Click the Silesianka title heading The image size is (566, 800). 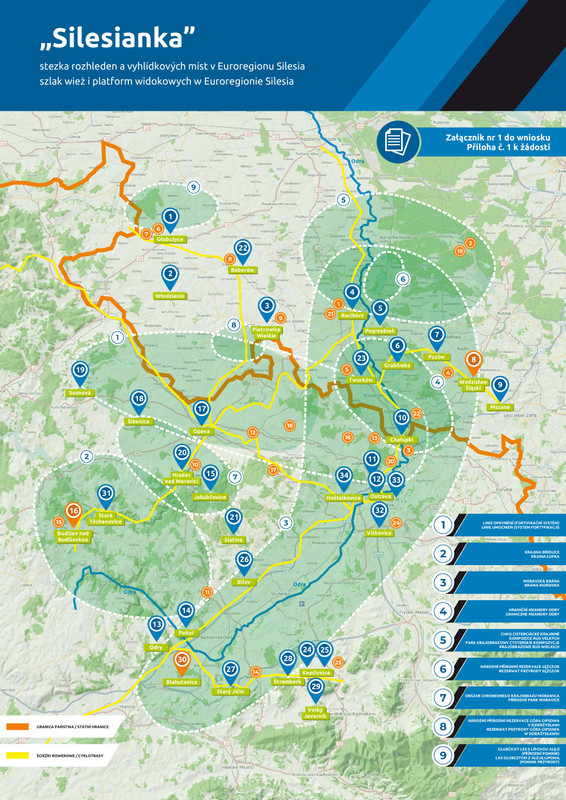(x=118, y=38)
